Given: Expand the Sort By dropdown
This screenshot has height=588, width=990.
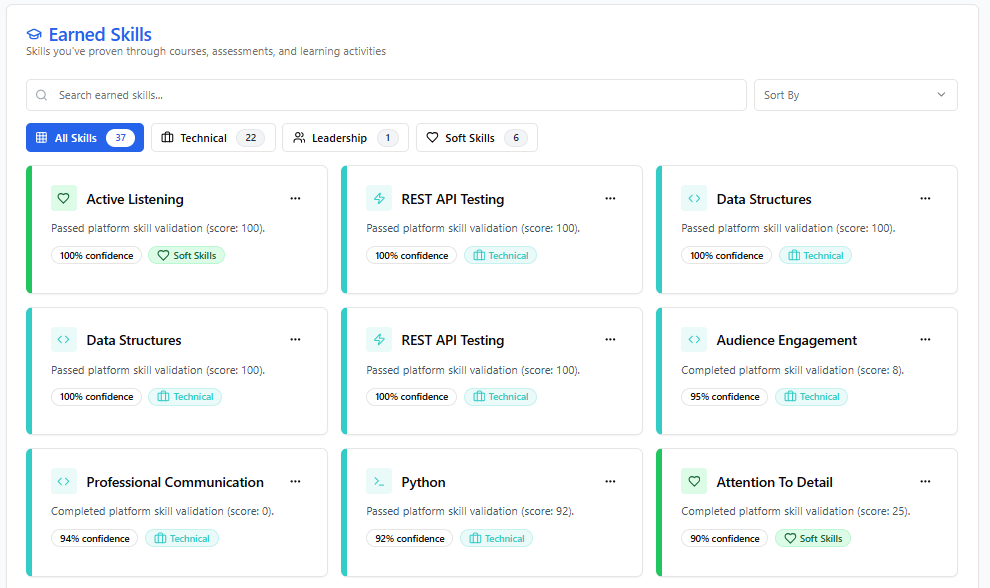Looking at the screenshot, I should 855,95.
